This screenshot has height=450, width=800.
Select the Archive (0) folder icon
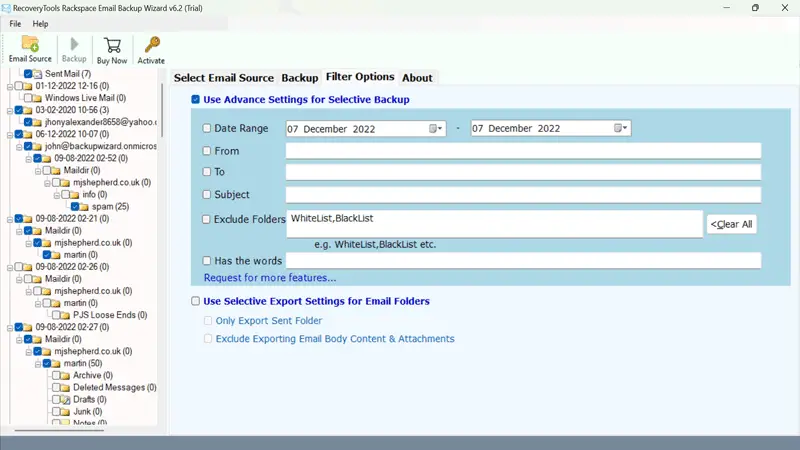pyautogui.click(x=63, y=375)
